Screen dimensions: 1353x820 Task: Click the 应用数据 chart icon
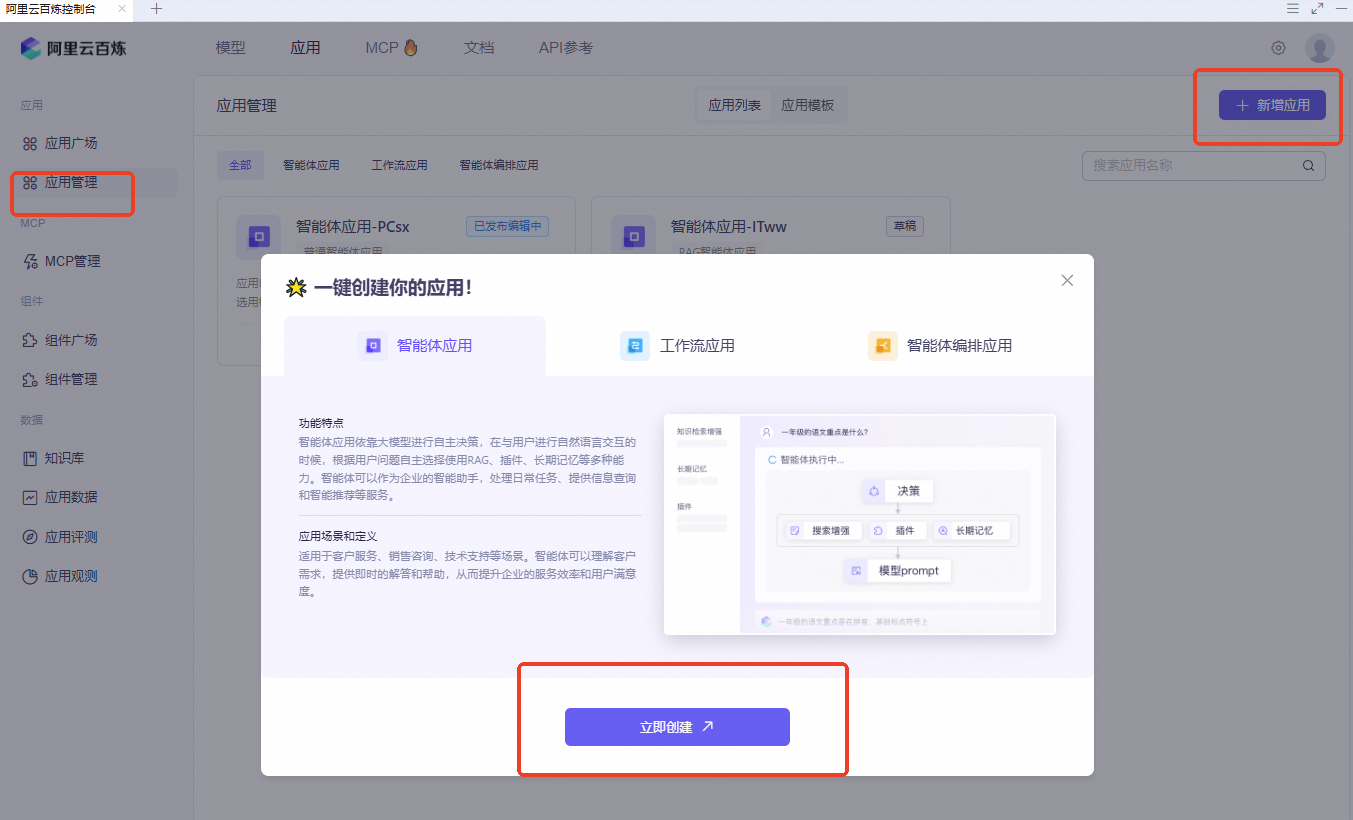30,497
